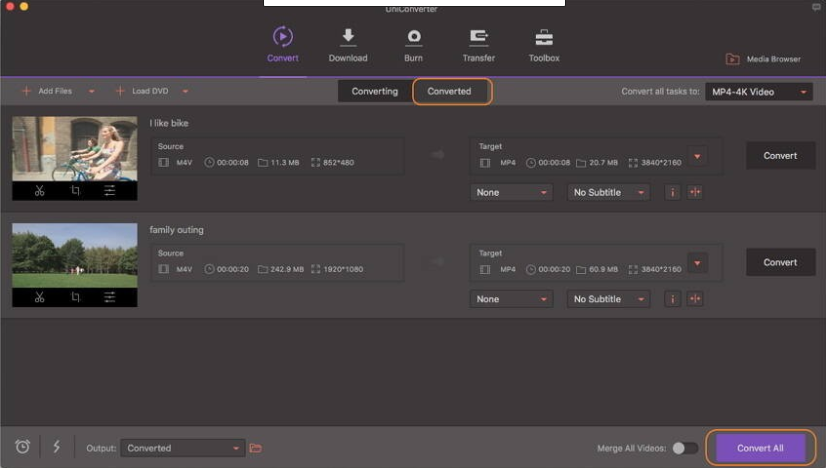Open No Subtitle dropdown for 'I like bike'
The width and height of the screenshot is (826, 468).
608,192
